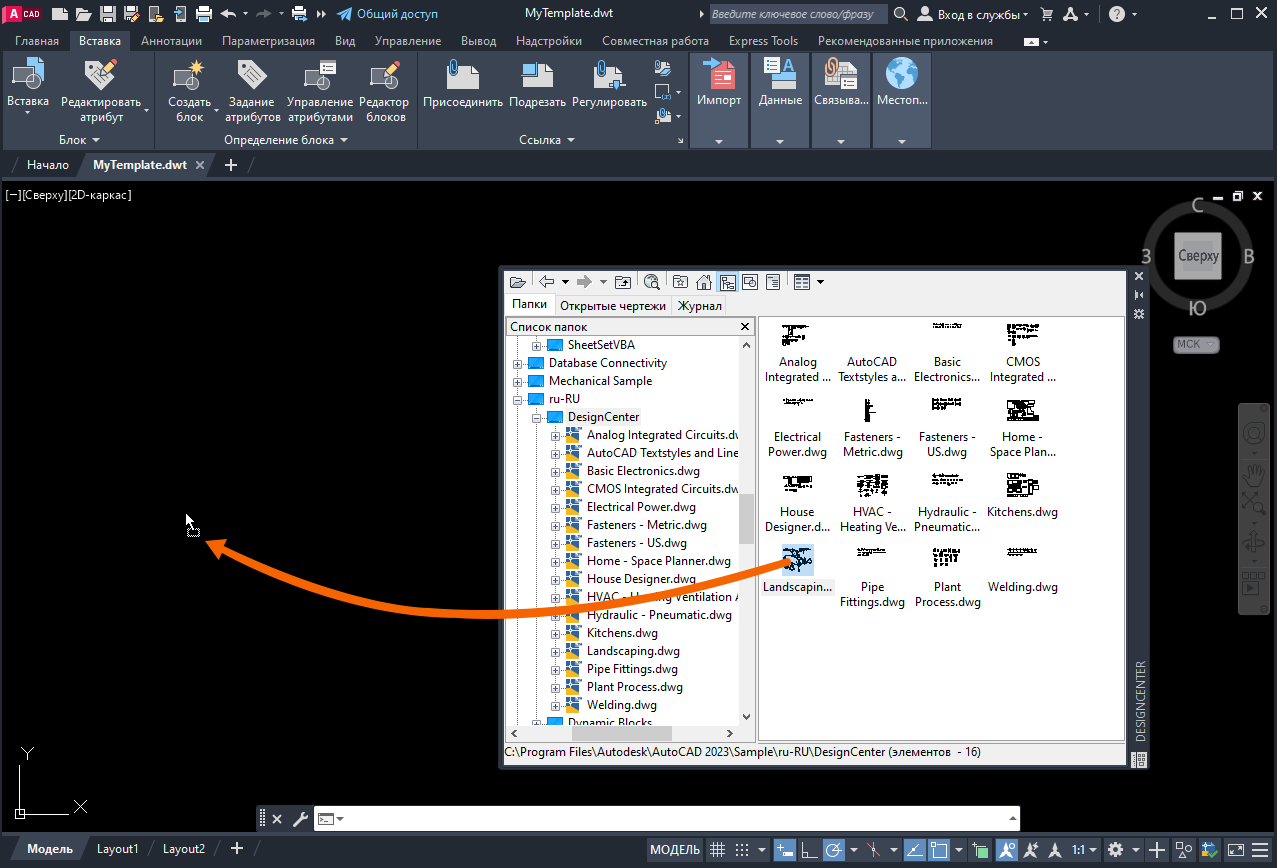1277x868 pixels.
Task: Expand Определение блока panel dropdown
Action: coord(286,140)
